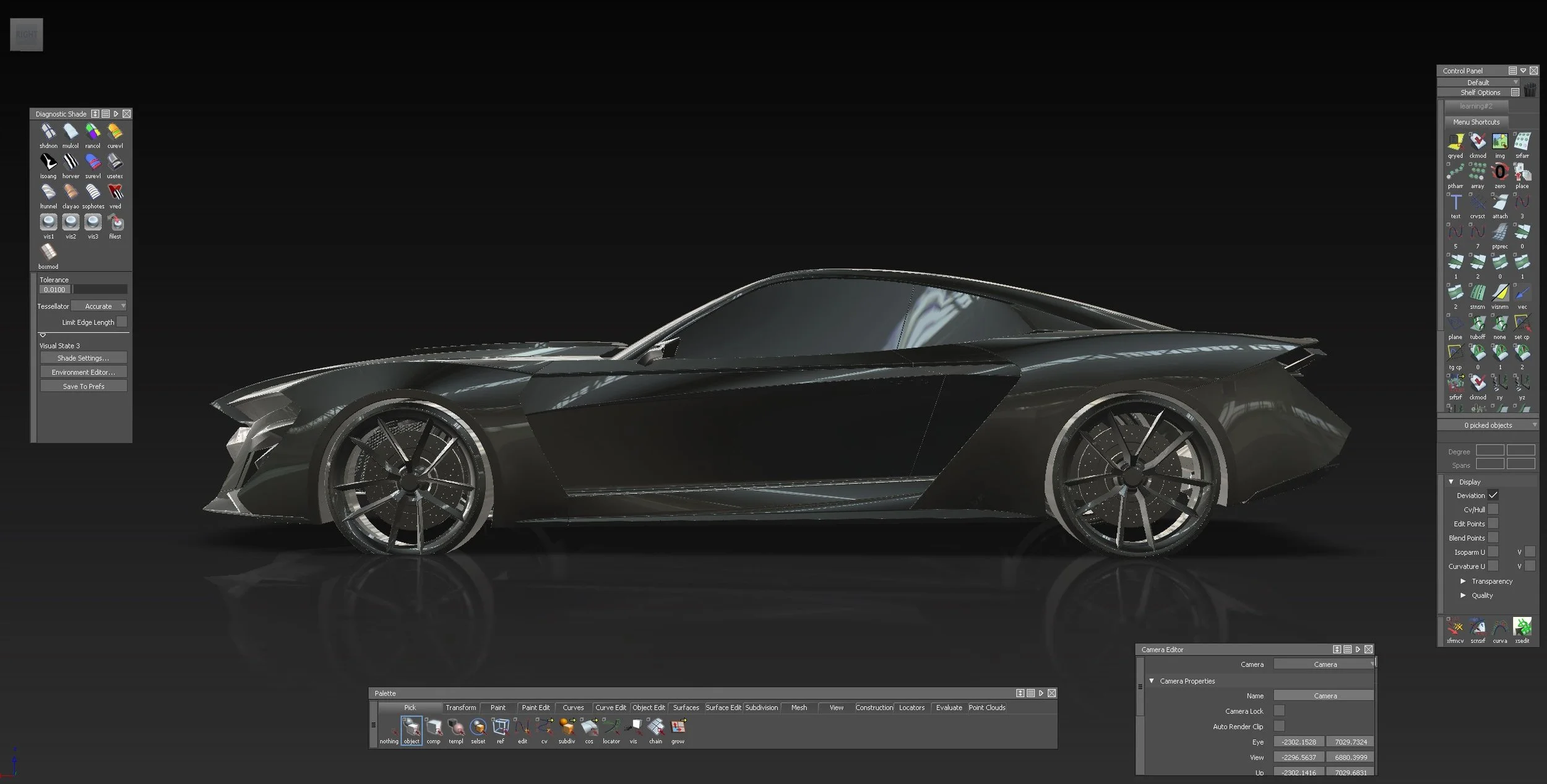Image resolution: width=1547 pixels, height=784 pixels.
Task: Launch the xsedit tool icon
Action: pos(1522,627)
